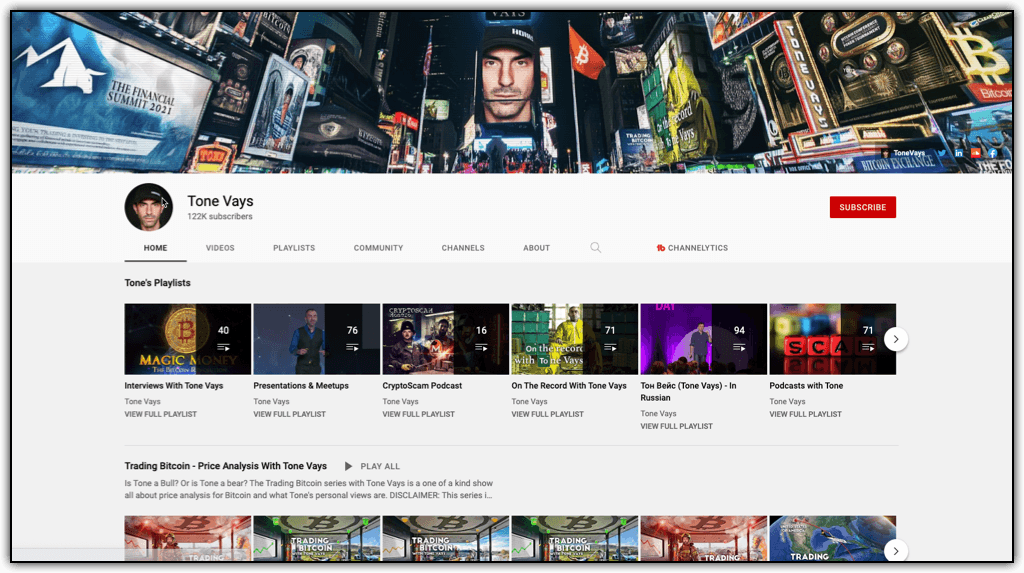Screen dimensions: 1024x573
Task: Open the Channelytics extension tab
Action: pos(692,248)
